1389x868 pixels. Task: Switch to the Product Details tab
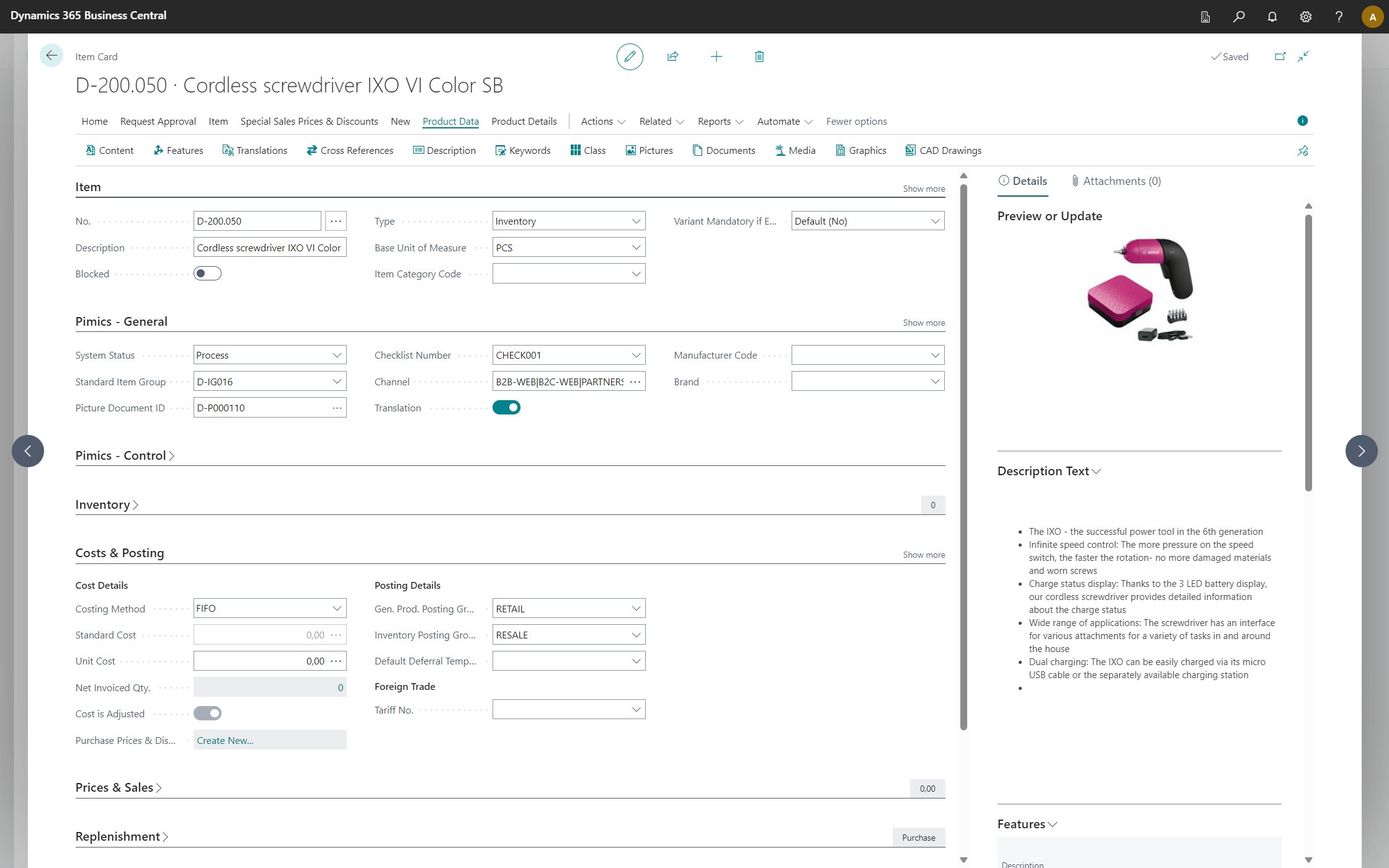point(524,121)
